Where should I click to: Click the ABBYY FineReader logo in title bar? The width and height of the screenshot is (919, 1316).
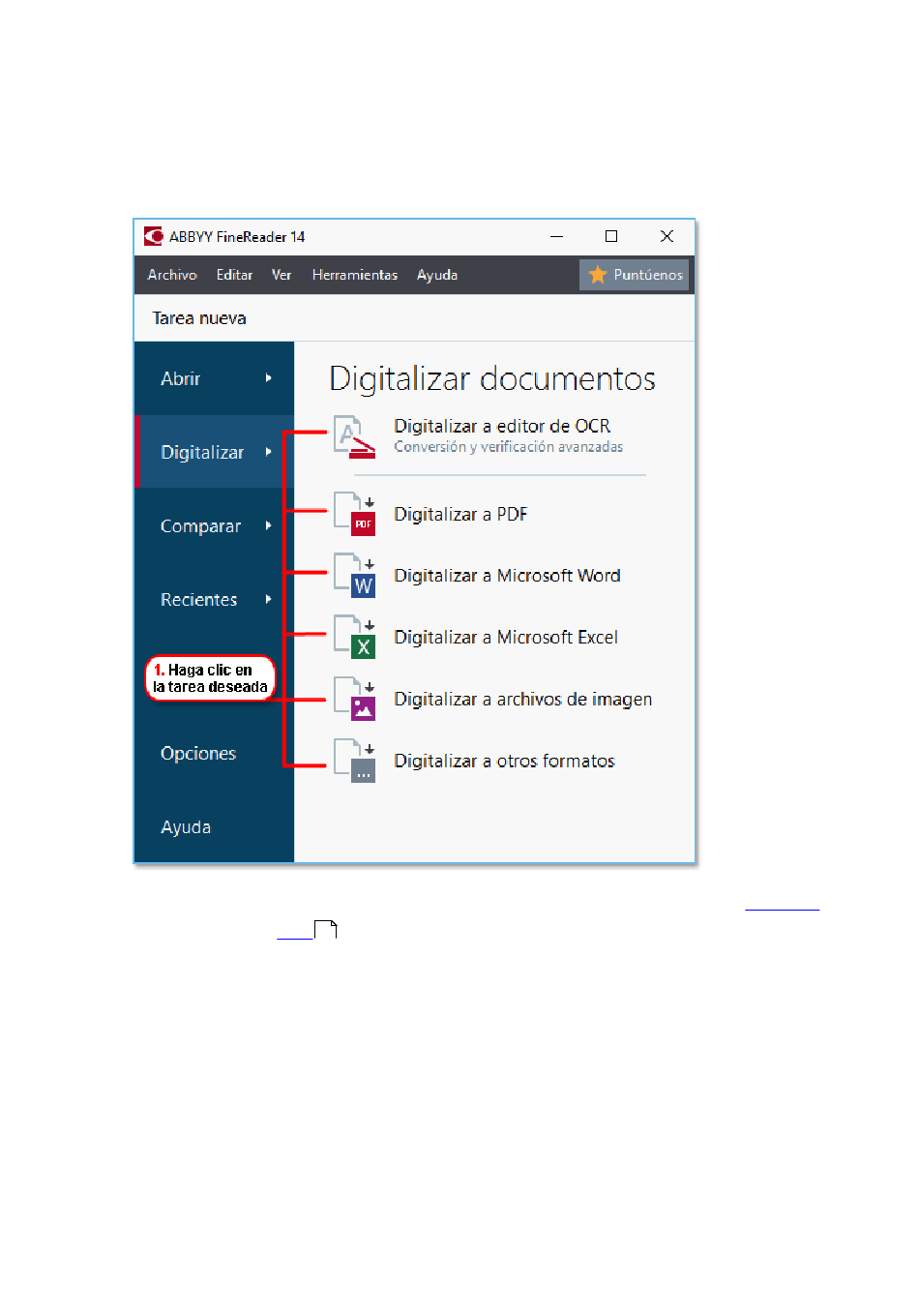(x=153, y=236)
